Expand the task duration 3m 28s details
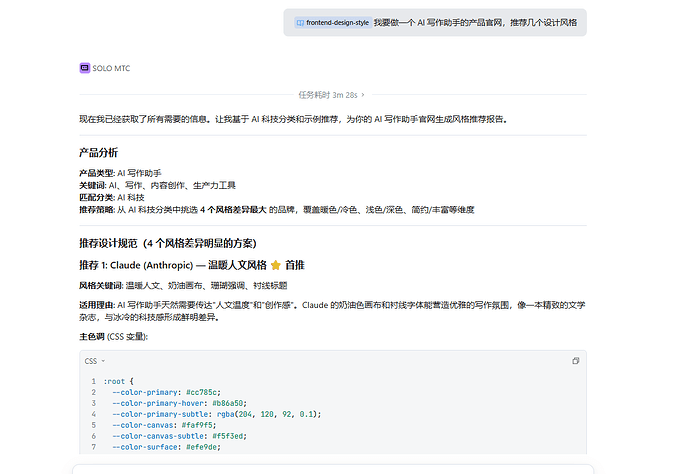Screen dimensions: 690x474 coord(331,95)
